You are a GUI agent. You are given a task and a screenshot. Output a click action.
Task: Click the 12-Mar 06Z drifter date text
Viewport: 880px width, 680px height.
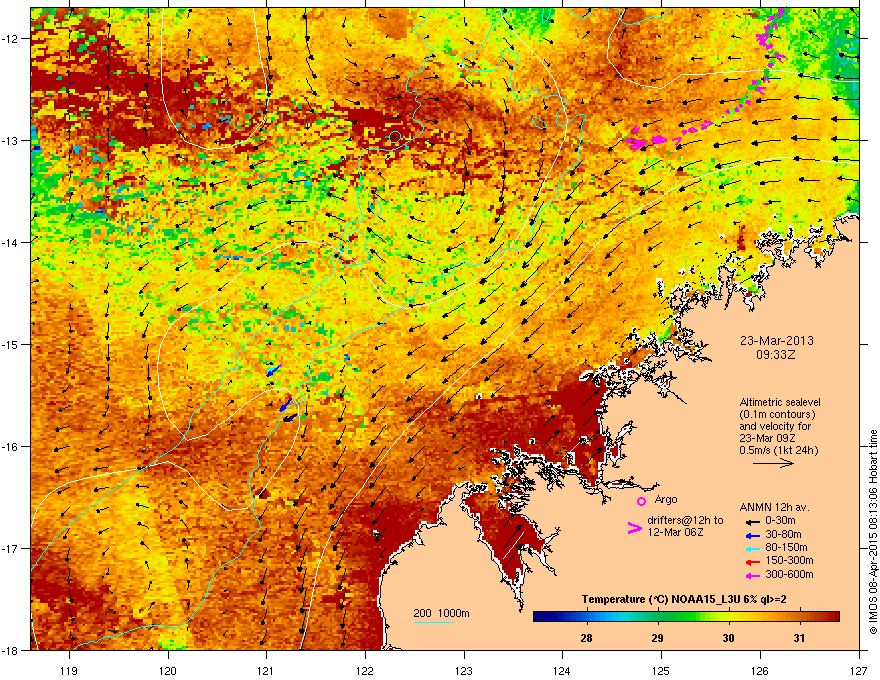[x=675, y=532]
